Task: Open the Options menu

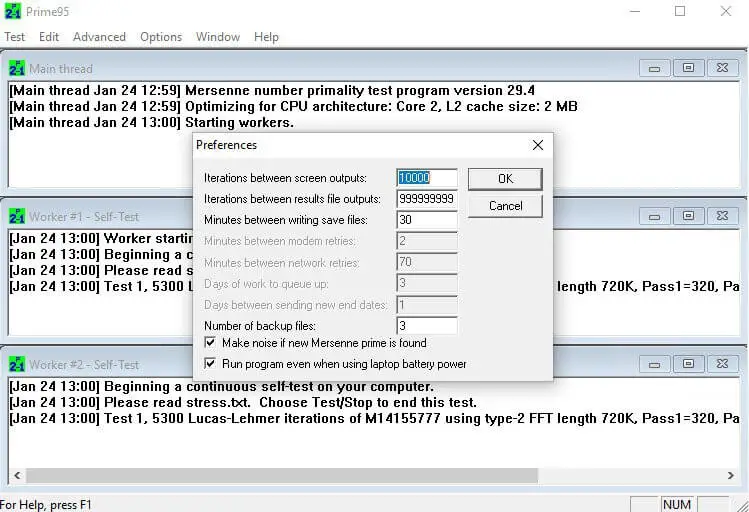Action: 161,37
